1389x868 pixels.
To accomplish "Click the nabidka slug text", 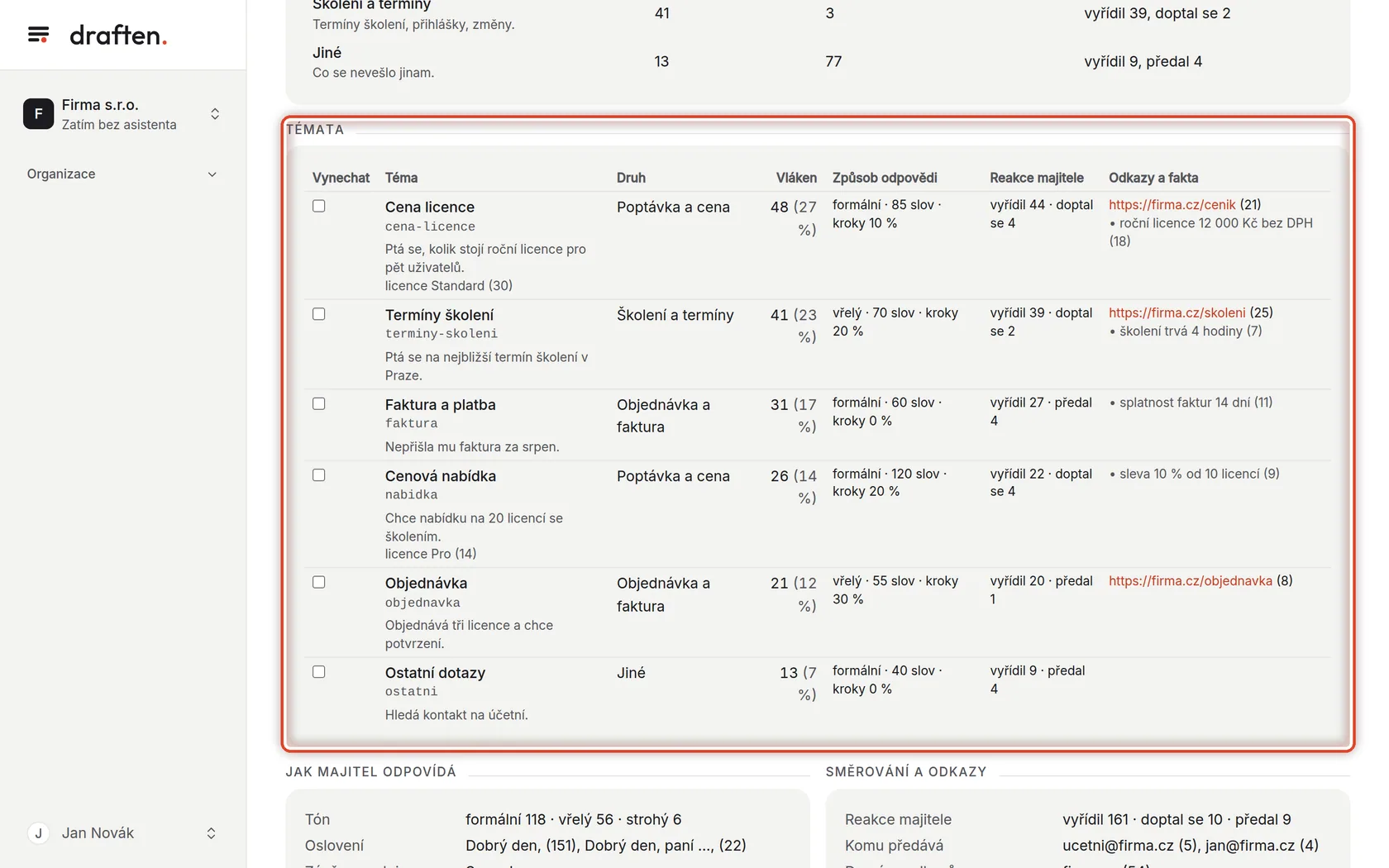I will [x=412, y=495].
